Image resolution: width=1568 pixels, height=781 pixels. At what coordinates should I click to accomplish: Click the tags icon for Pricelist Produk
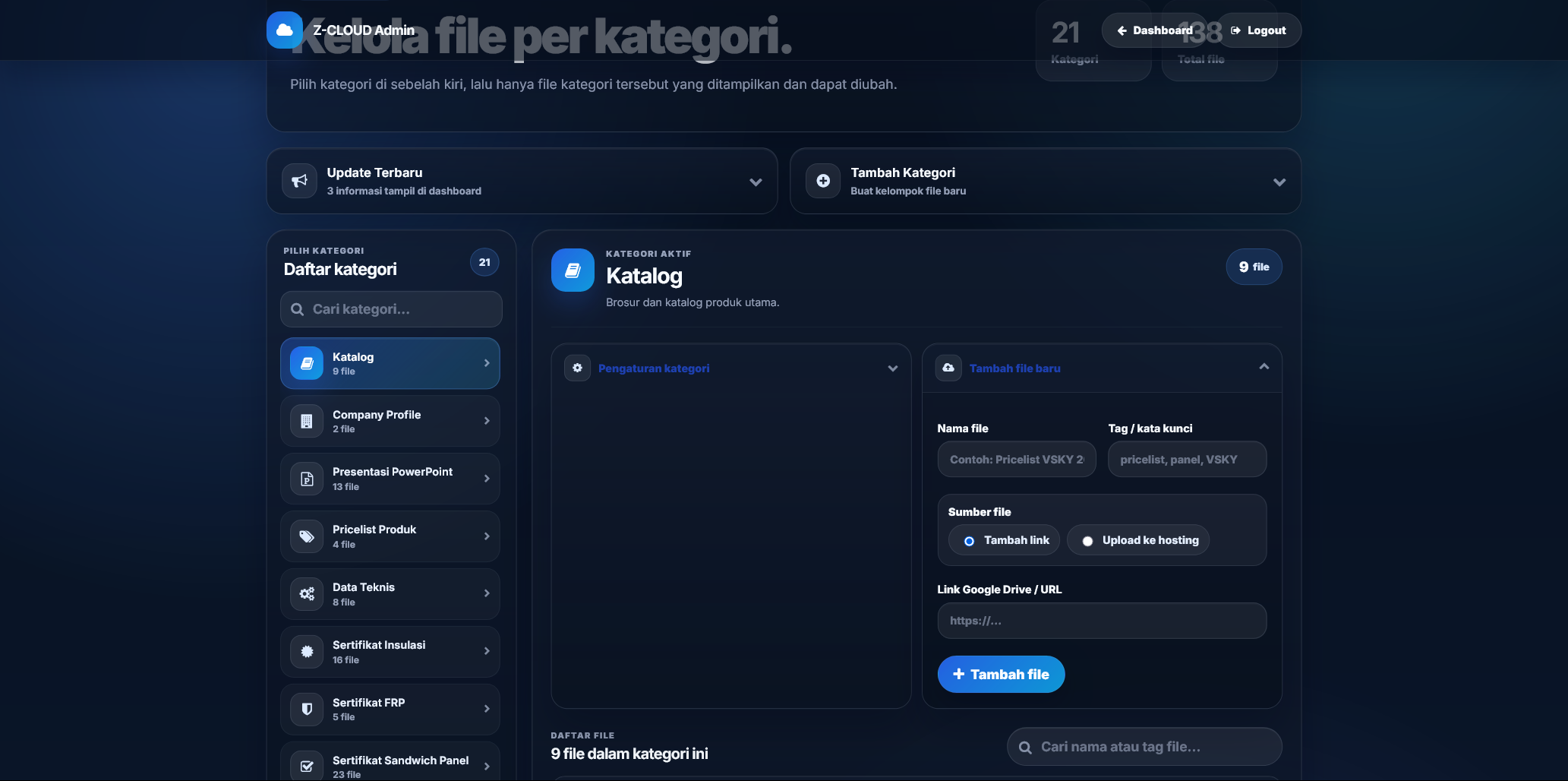(307, 536)
